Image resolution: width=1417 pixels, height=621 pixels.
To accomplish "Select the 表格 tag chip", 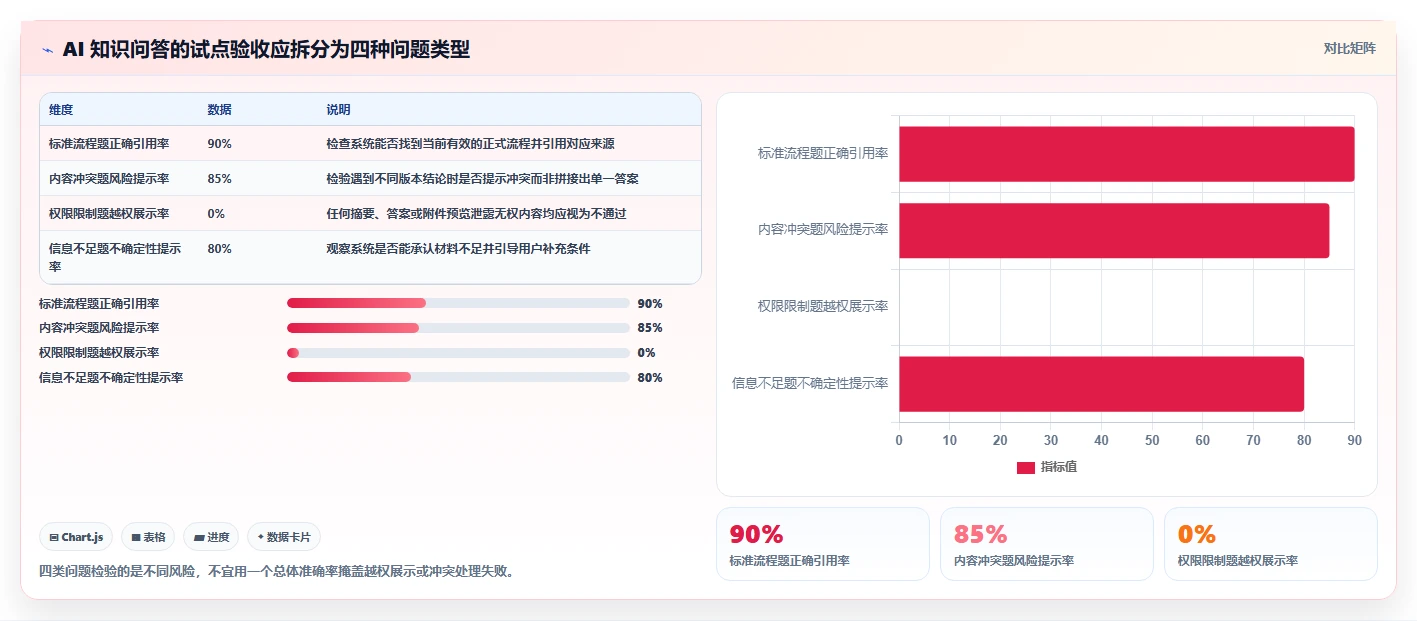I will tap(148, 537).
